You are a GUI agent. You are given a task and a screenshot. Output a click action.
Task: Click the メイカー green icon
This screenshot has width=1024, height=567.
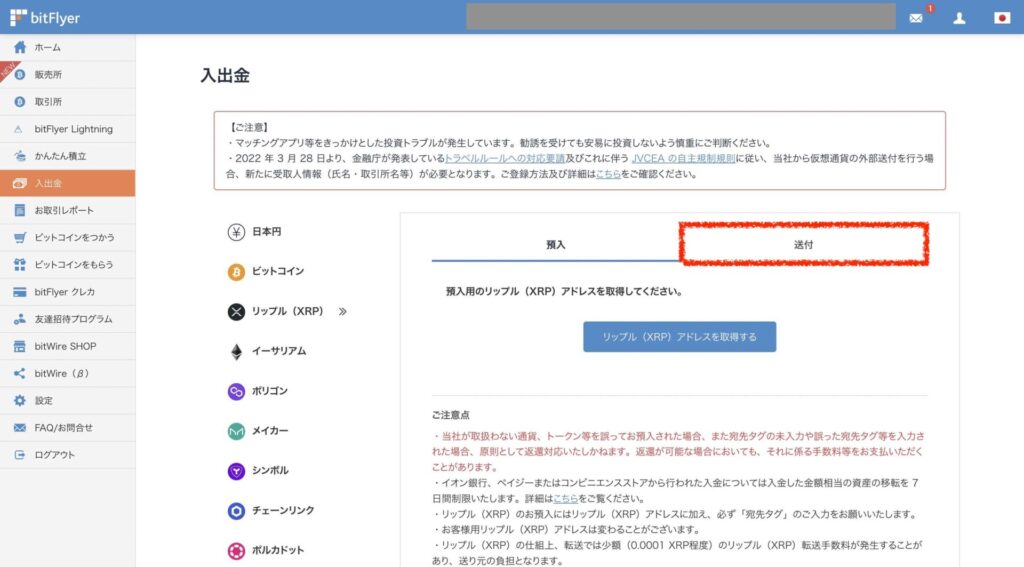236,431
